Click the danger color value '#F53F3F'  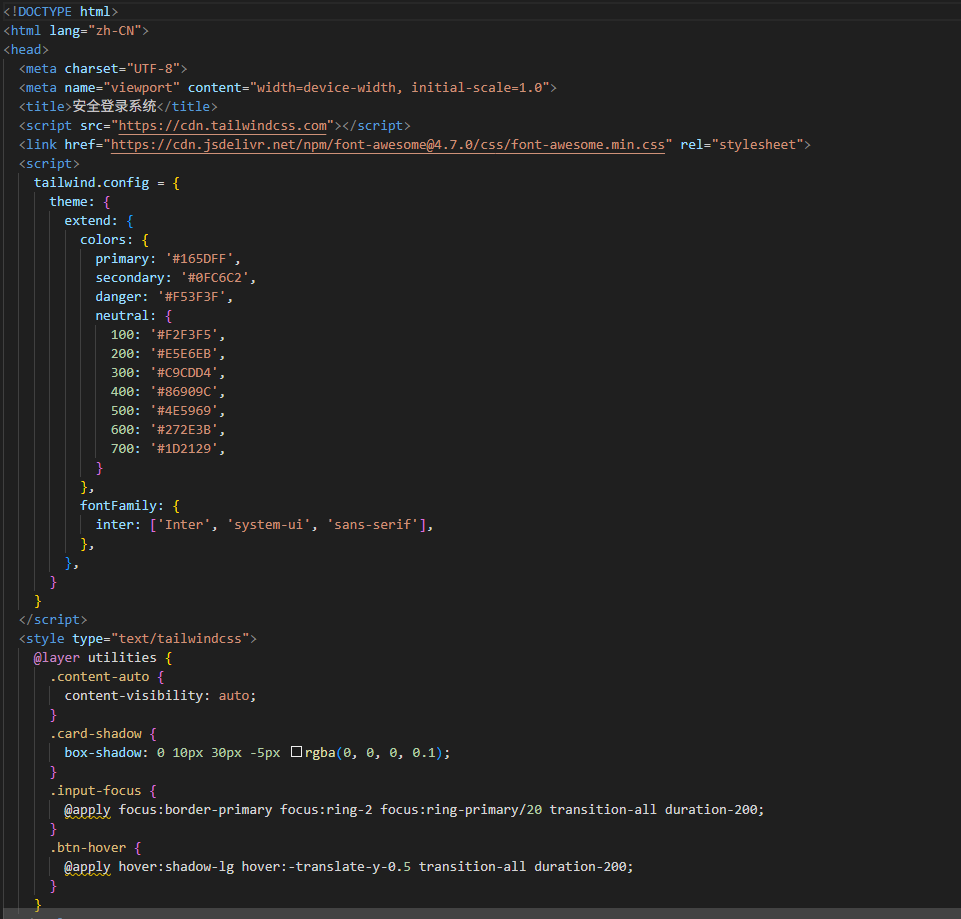(x=192, y=297)
